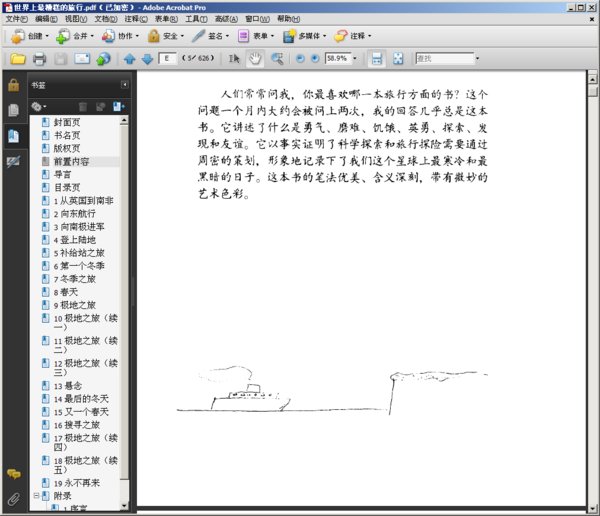The image size is (600, 516).
Task: Open the Pages thumbnail panel icon
Action: coord(13,111)
